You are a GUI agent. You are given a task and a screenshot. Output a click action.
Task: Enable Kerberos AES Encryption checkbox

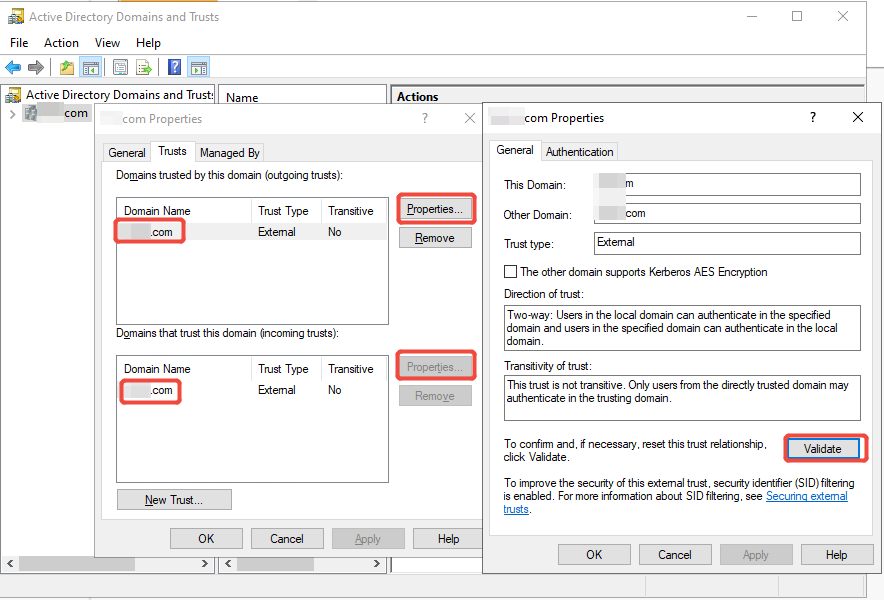[x=510, y=272]
